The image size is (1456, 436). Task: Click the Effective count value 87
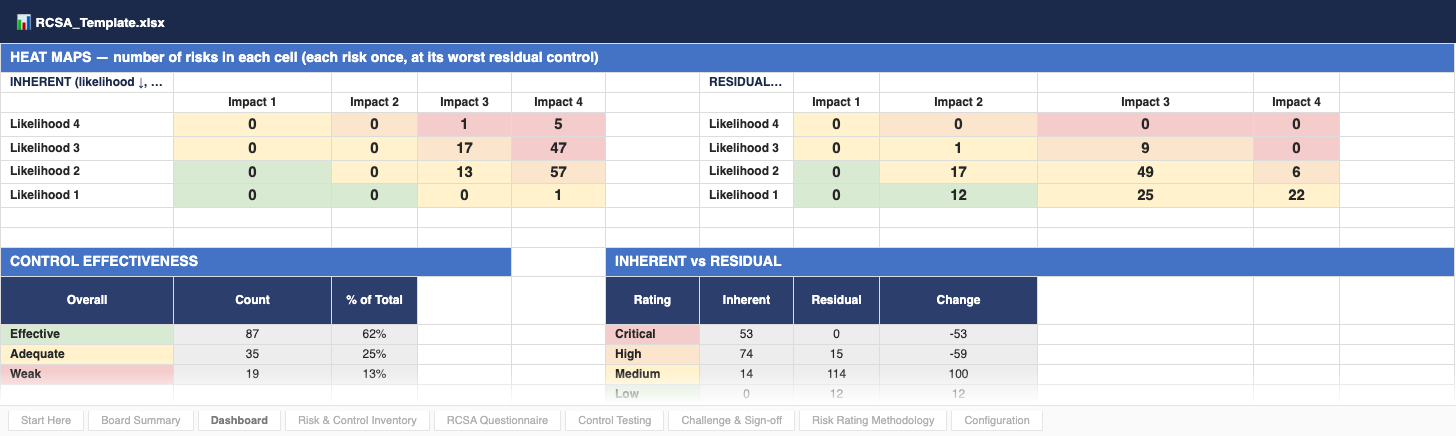tap(252, 334)
